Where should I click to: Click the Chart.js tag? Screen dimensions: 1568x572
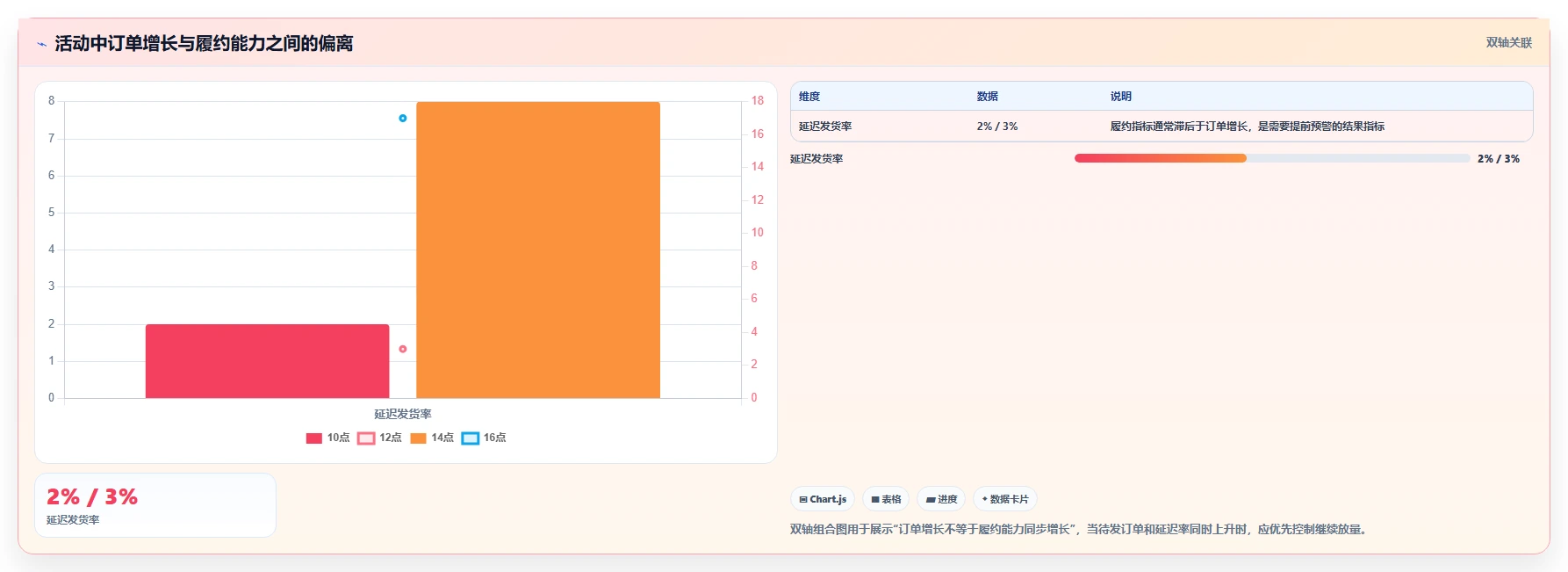[x=823, y=499]
